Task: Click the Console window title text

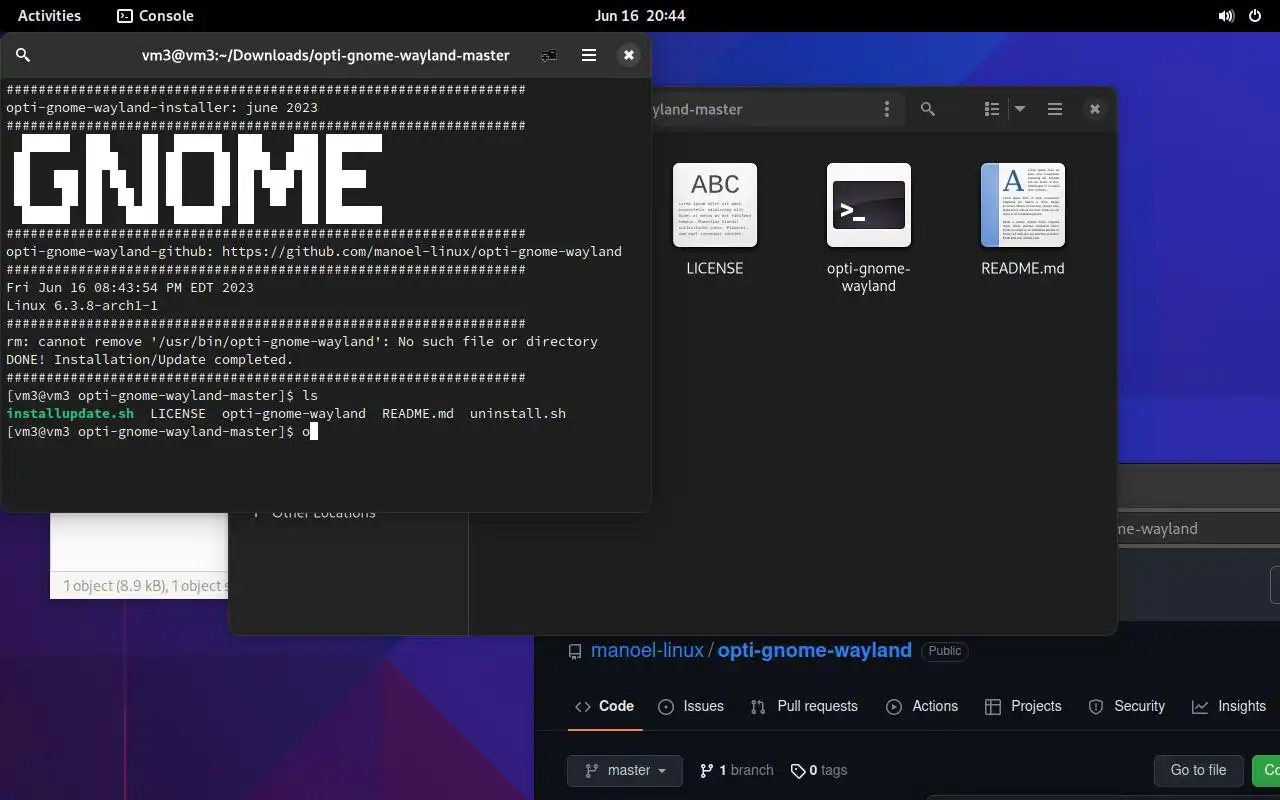Action: (326, 55)
